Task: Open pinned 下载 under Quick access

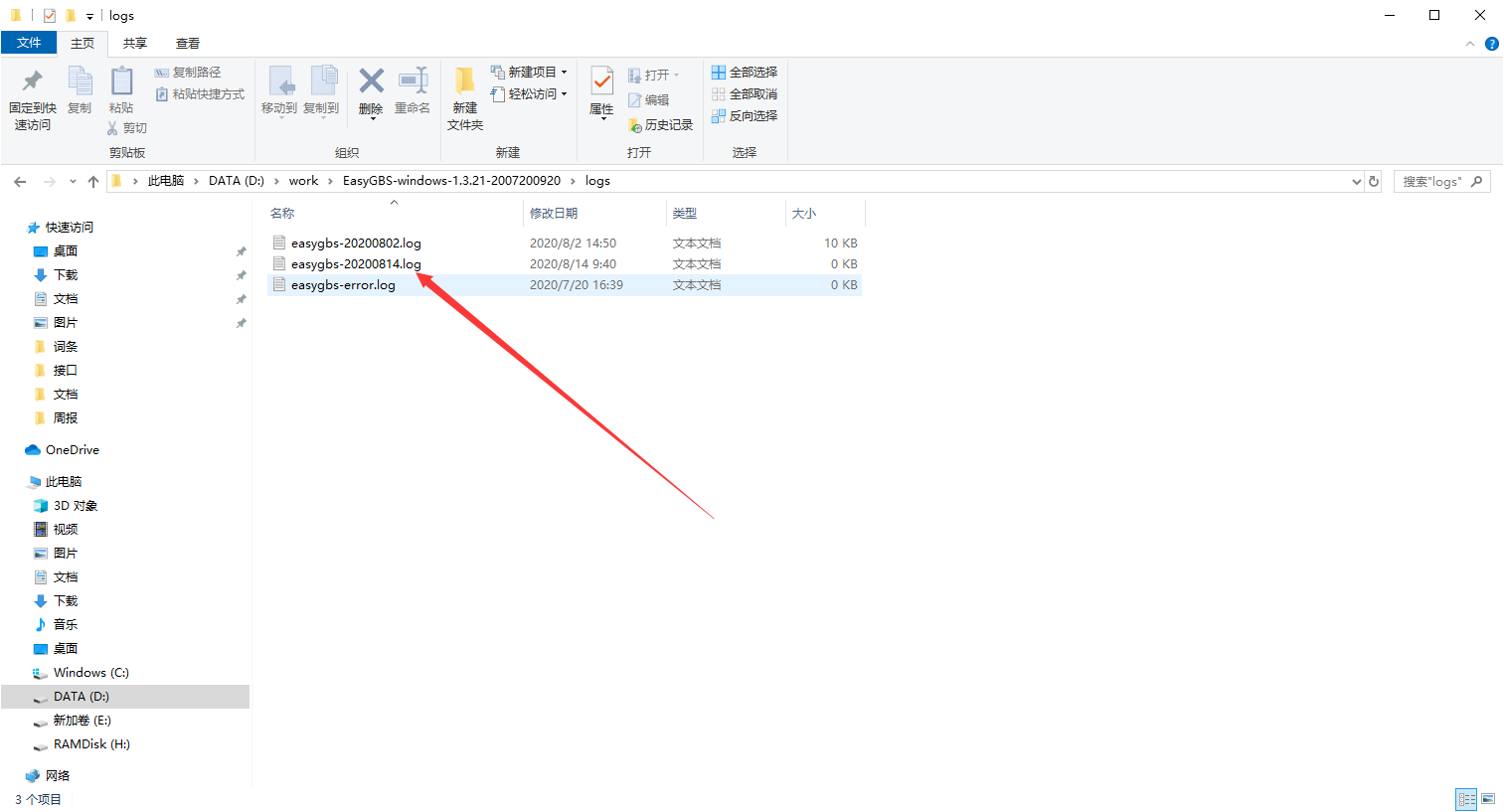Action: pyautogui.click(x=56, y=275)
